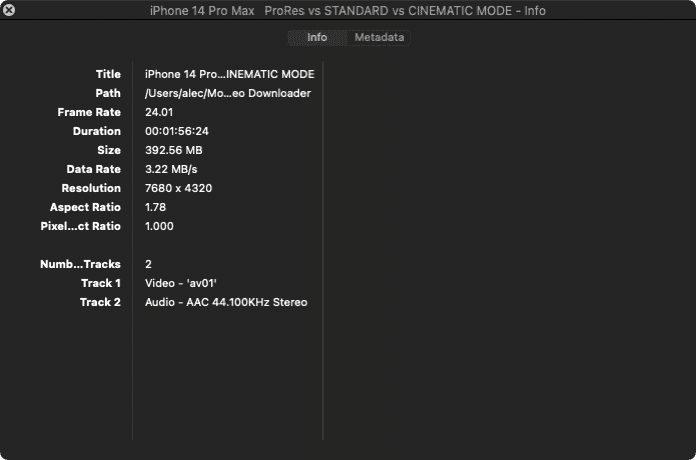Click the Aspect Ratio value 1.78
This screenshot has height=460, width=696.
pos(155,207)
